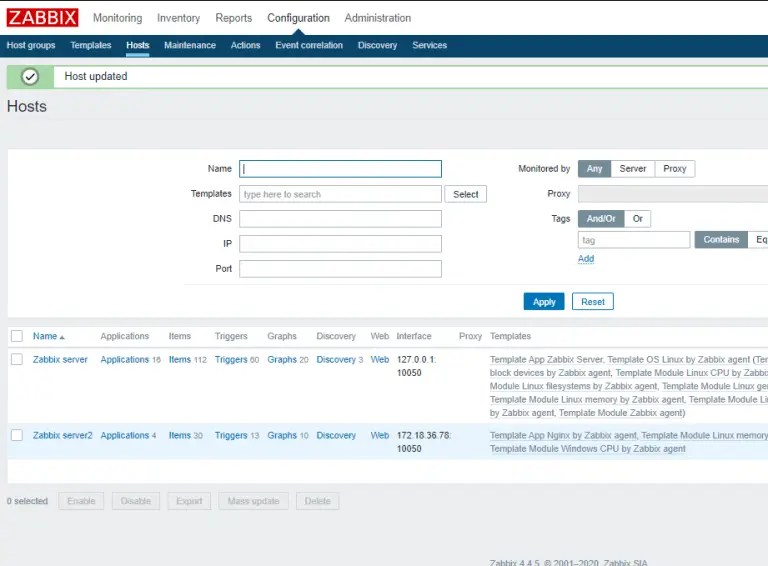Image resolution: width=768 pixels, height=566 pixels.
Task: Set Monitored by to Server
Action: pyautogui.click(x=633, y=168)
